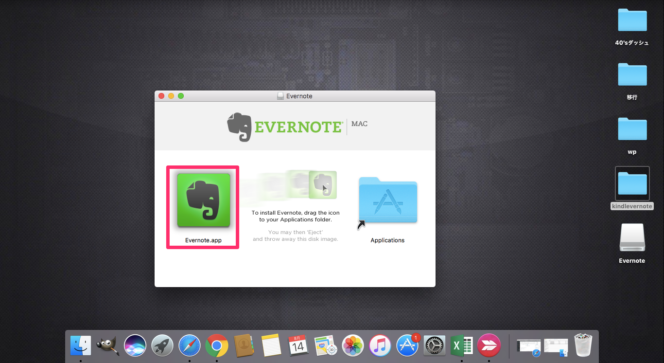Screen dimensions: 664x363
Task: Launch Microsoft Excel from the Dock
Action: pyautogui.click(x=462, y=345)
